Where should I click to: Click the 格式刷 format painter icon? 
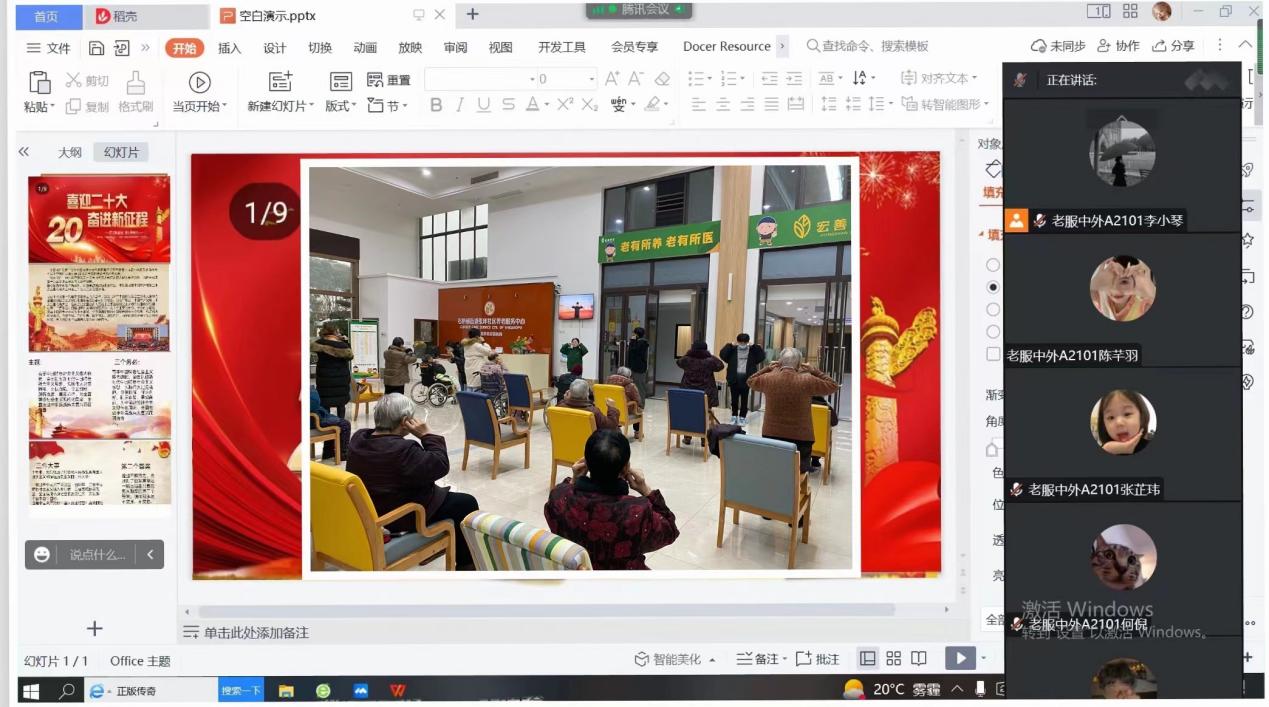[135, 83]
